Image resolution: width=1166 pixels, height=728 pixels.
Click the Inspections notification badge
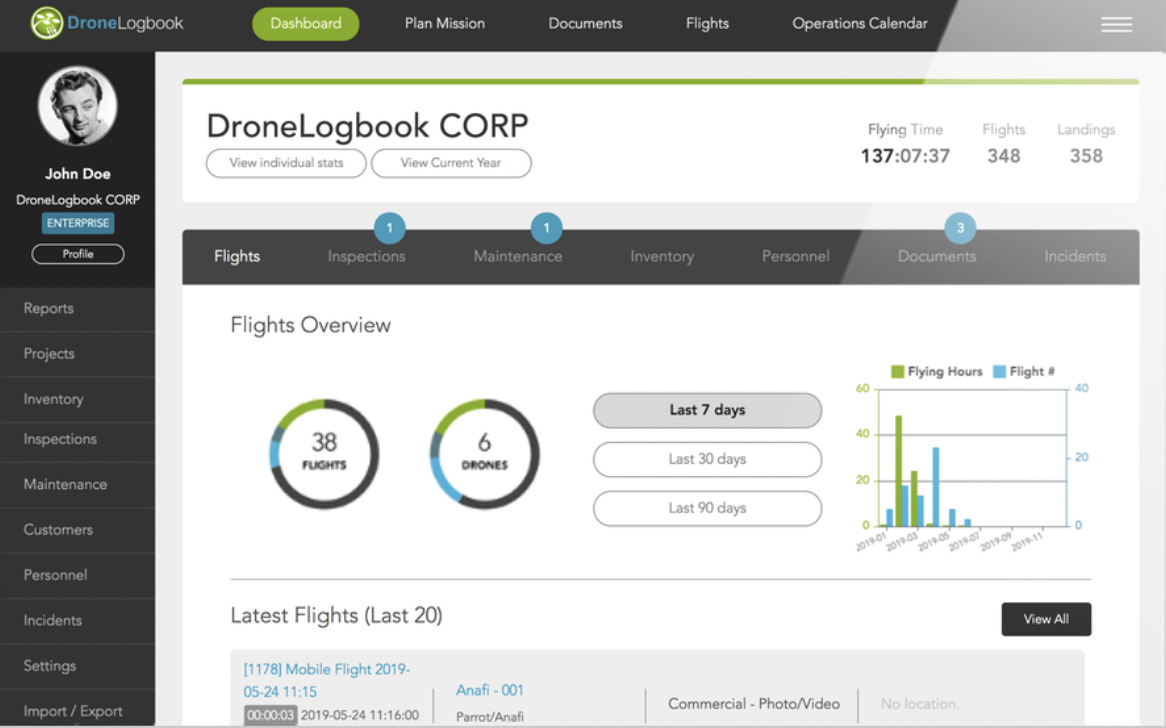[x=389, y=228]
